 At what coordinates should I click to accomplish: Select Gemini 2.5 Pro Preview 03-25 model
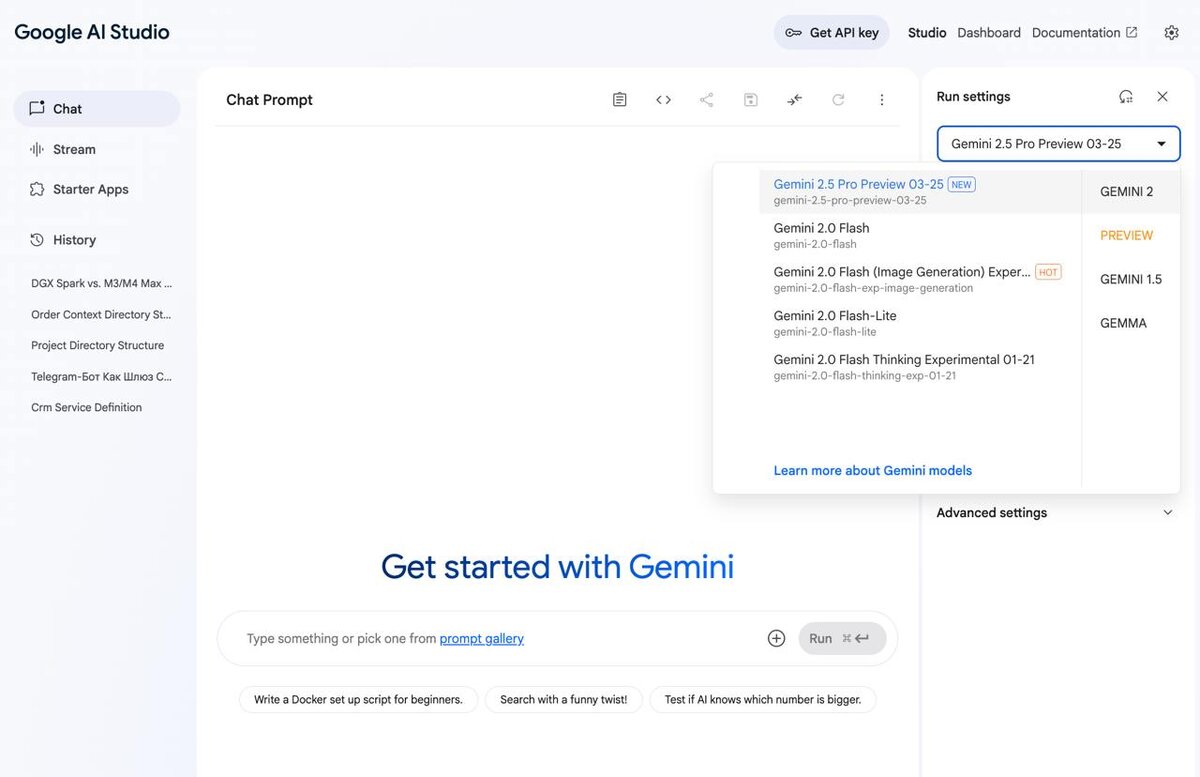(x=920, y=192)
